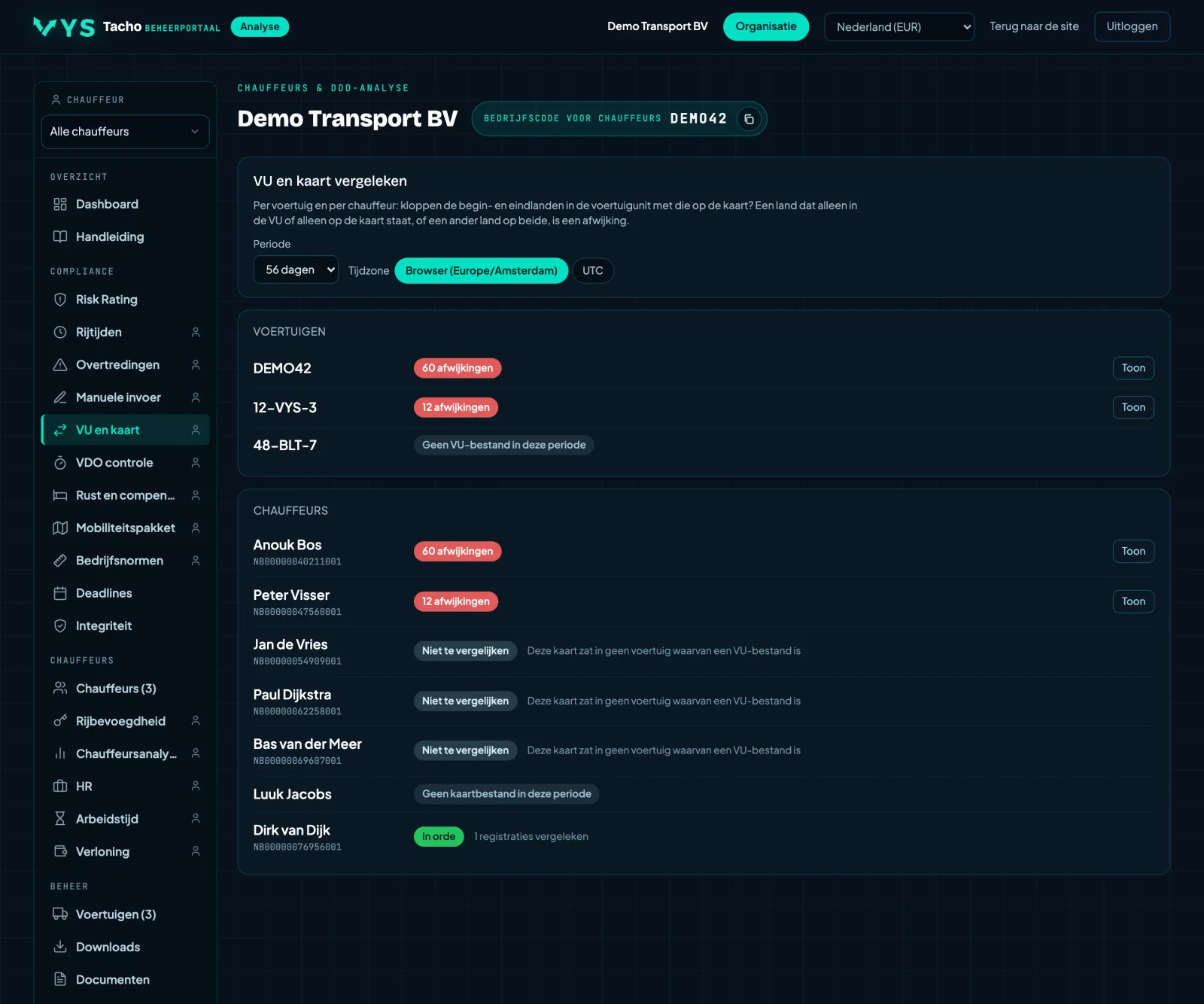Click the Overtredingen warning triangle icon
This screenshot has width=1204, height=1004.
click(x=60, y=365)
